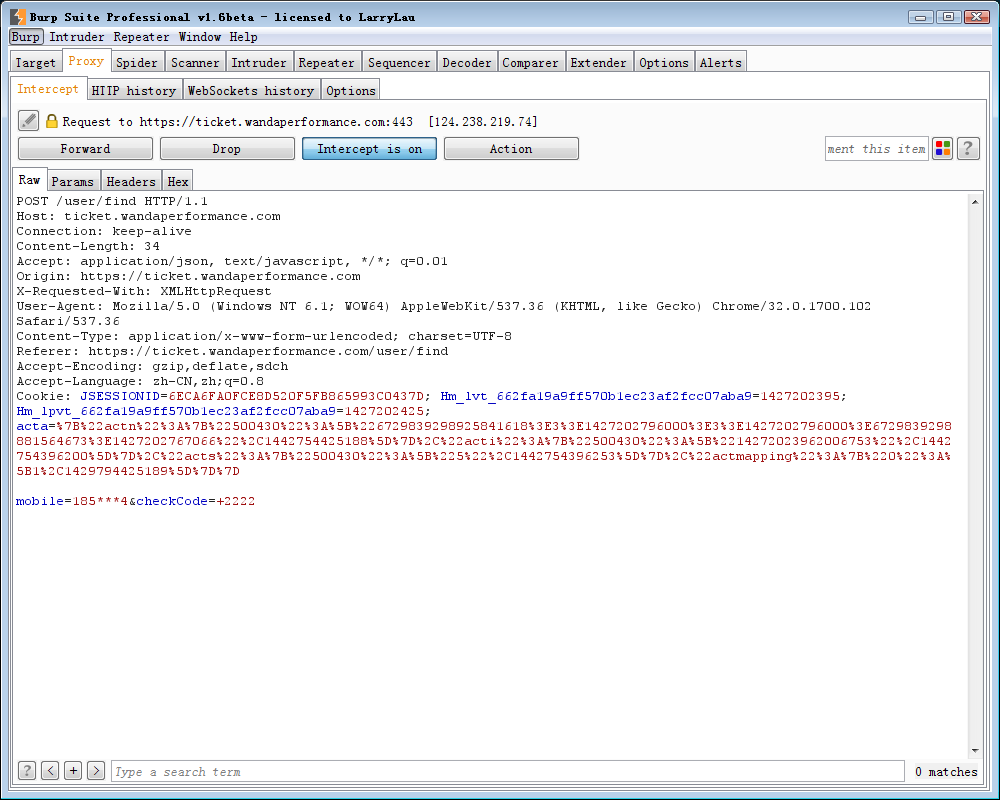Go to next search match arrow
Viewport: 1000px width, 800px height.
[x=96, y=771]
